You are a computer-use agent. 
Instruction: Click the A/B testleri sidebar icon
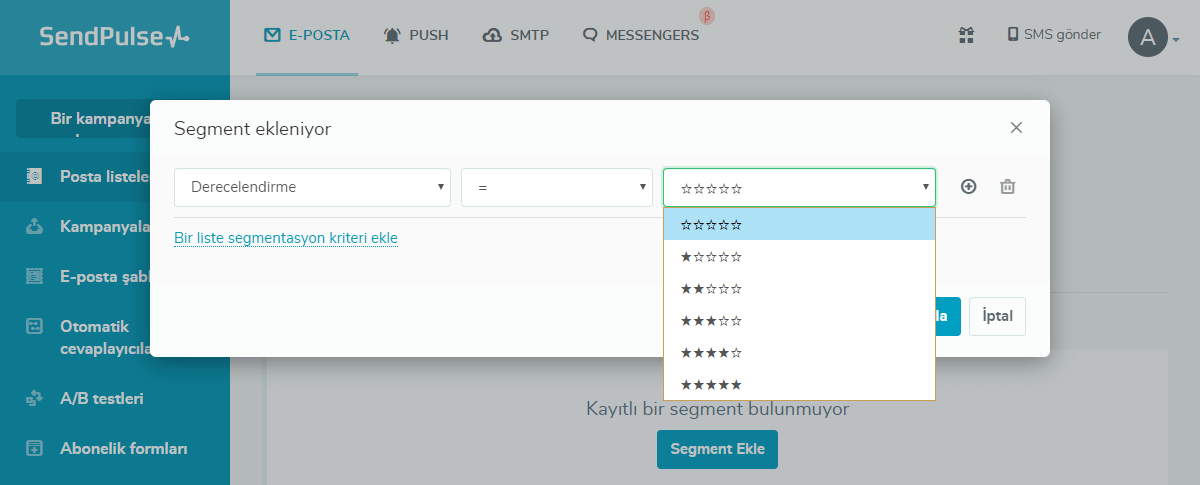point(35,398)
